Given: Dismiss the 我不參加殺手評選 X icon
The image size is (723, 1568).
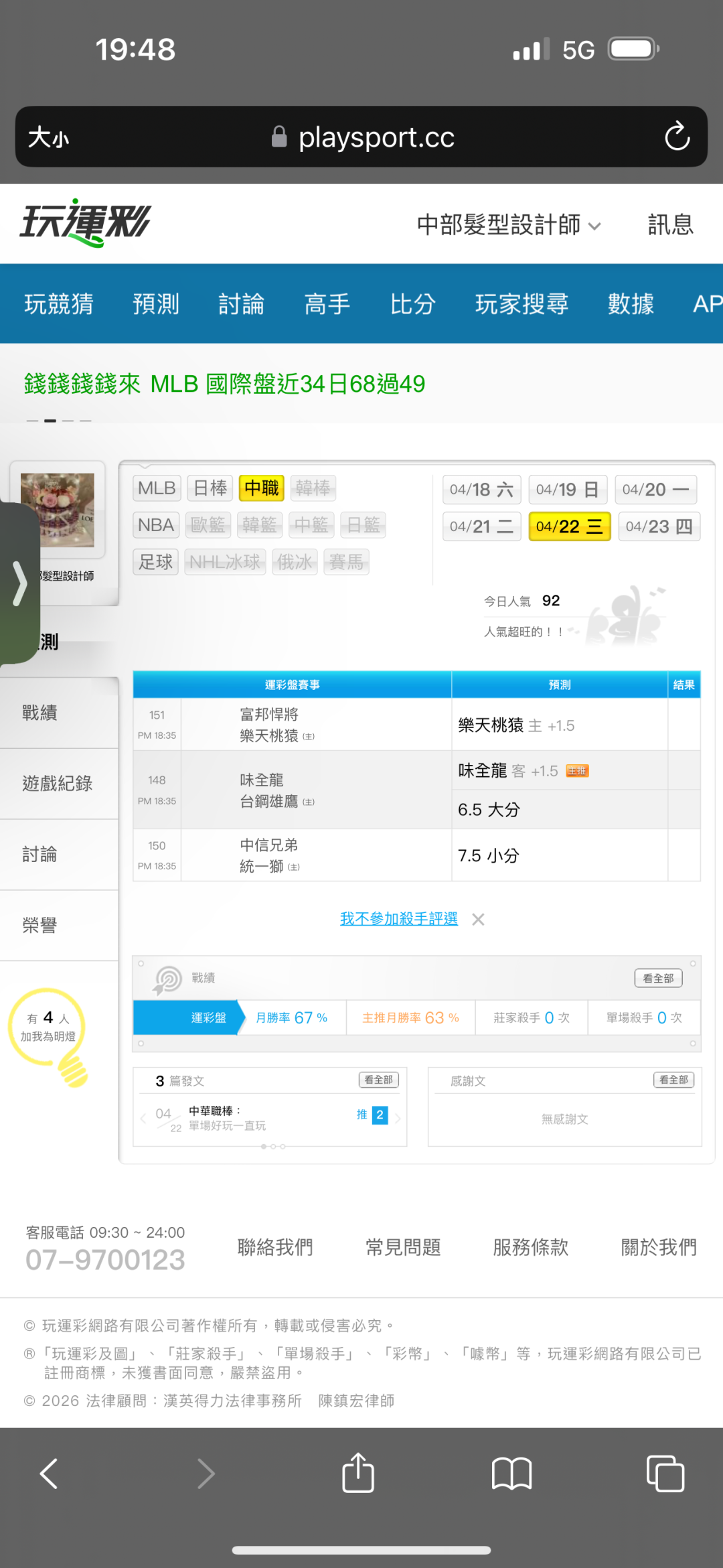Looking at the screenshot, I should click(478, 920).
